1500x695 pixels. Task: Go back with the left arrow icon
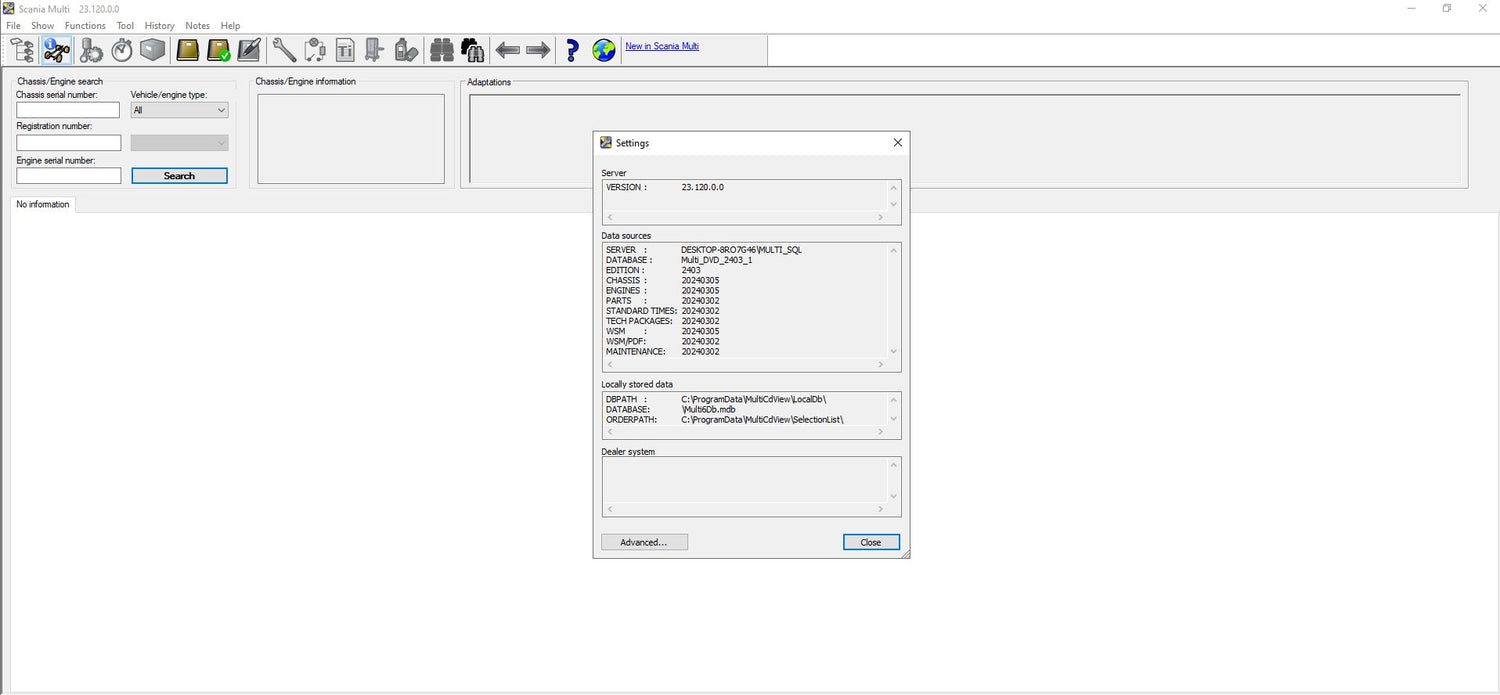point(508,50)
